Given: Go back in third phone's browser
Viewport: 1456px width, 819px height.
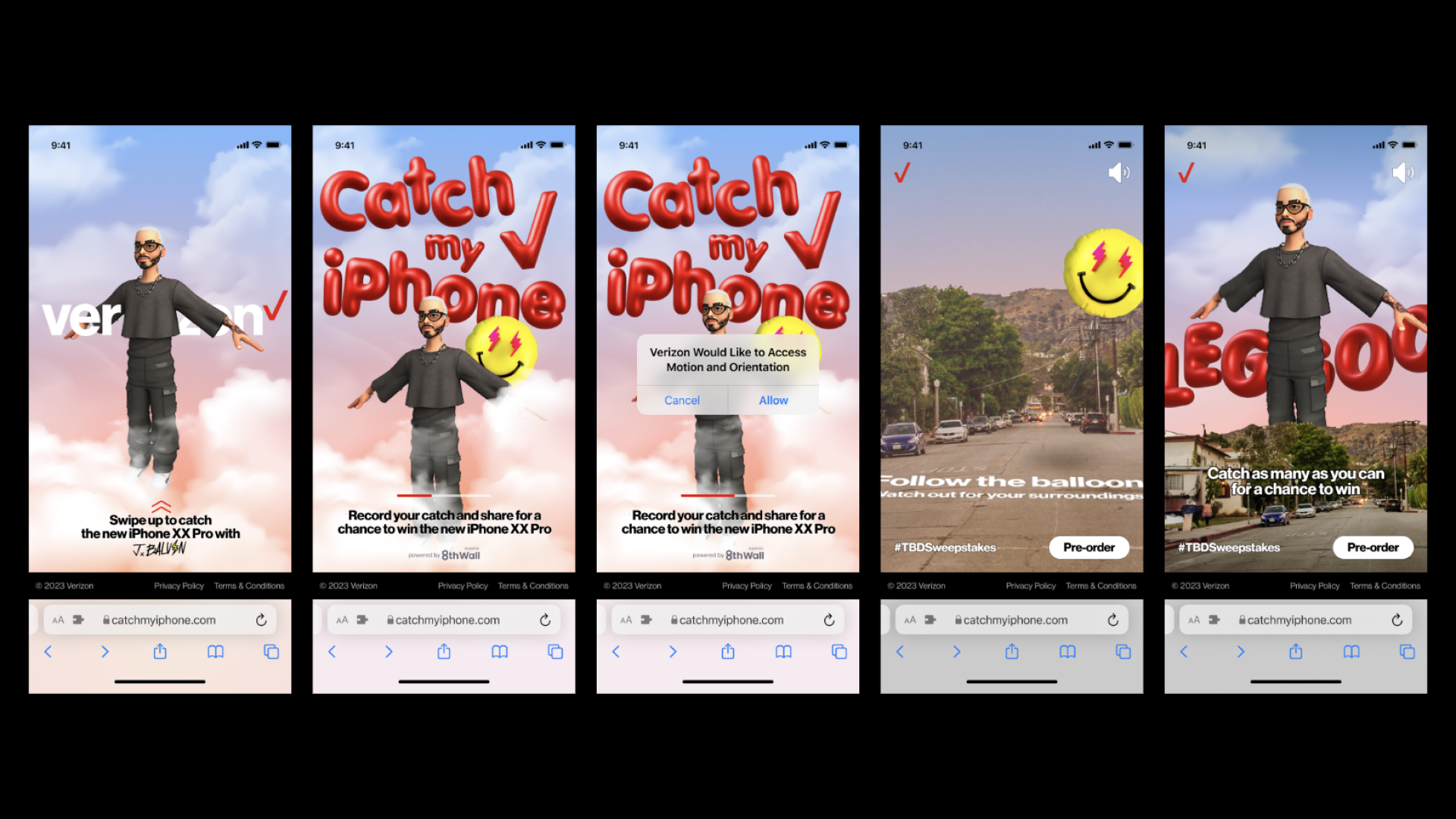Looking at the screenshot, I should (616, 651).
